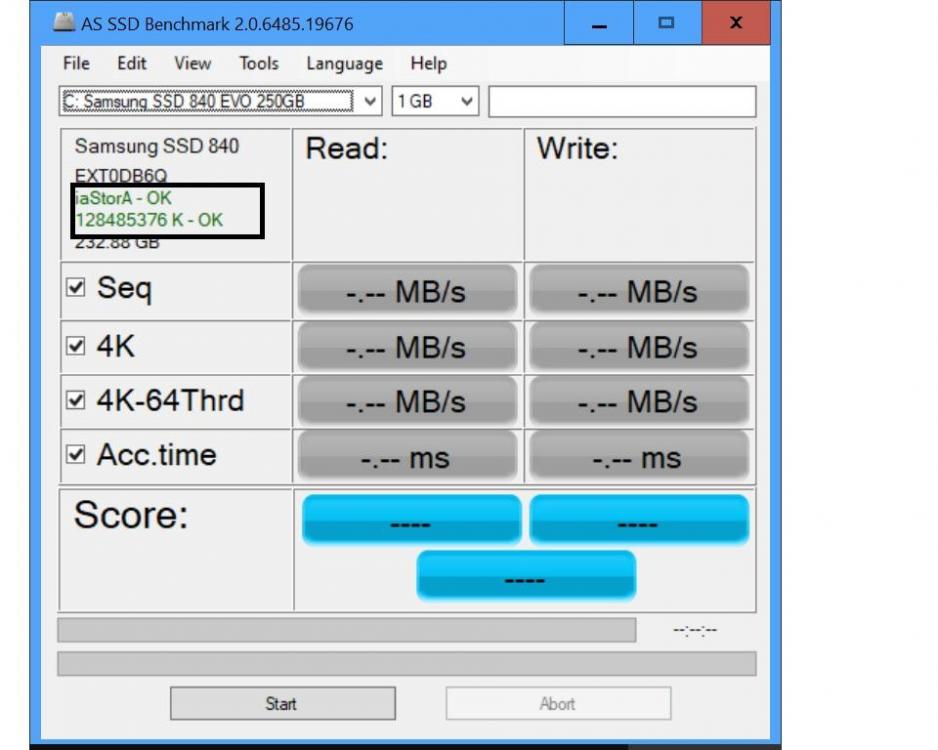The height and width of the screenshot is (750, 938).
Task: Open the Help menu
Action: click(x=428, y=63)
